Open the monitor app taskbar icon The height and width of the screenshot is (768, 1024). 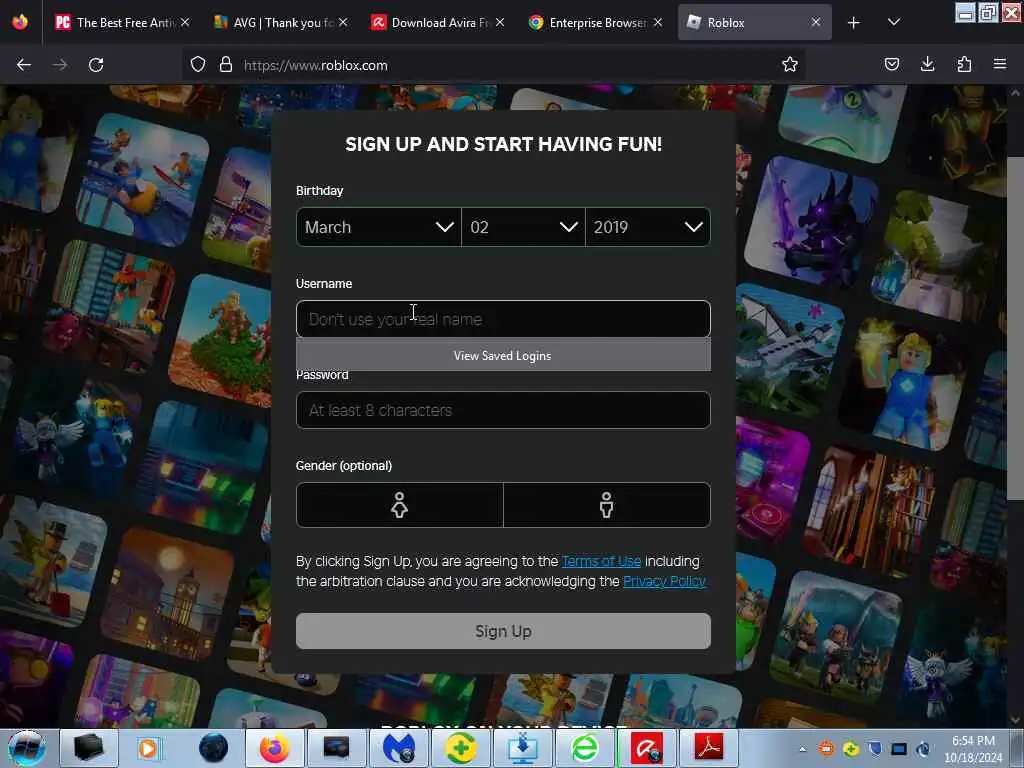tap(336, 748)
